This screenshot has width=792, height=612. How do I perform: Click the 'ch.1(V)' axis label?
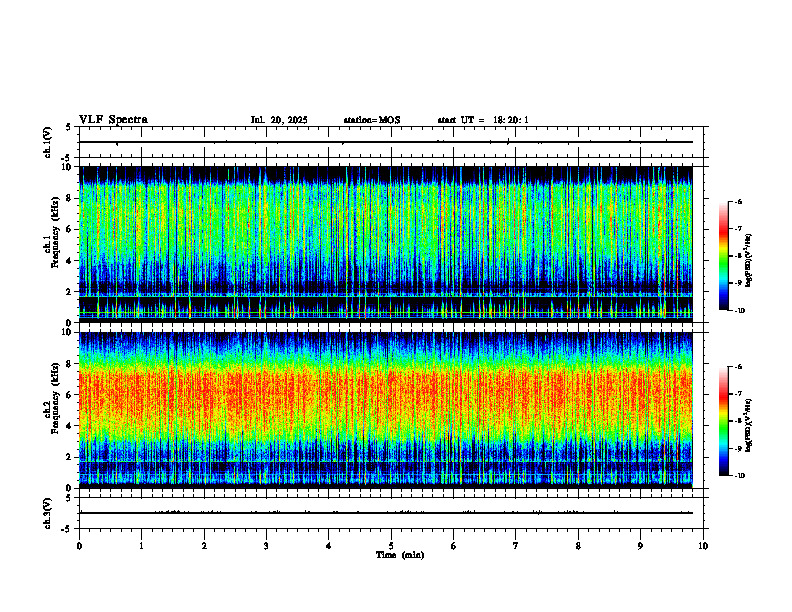click(x=48, y=142)
